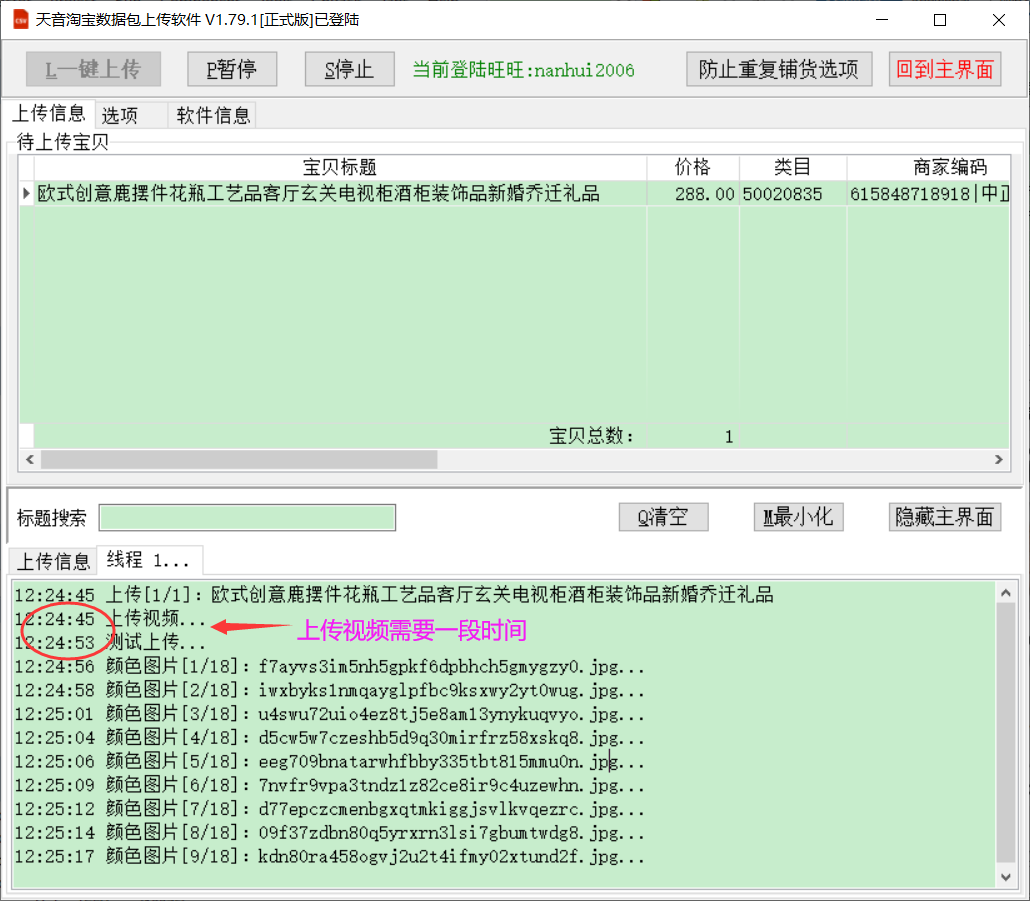Click the horizontal scrollbar left arrow
Image resolution: width=1030 pixels, height=901 pixels.
coord(29,459)
